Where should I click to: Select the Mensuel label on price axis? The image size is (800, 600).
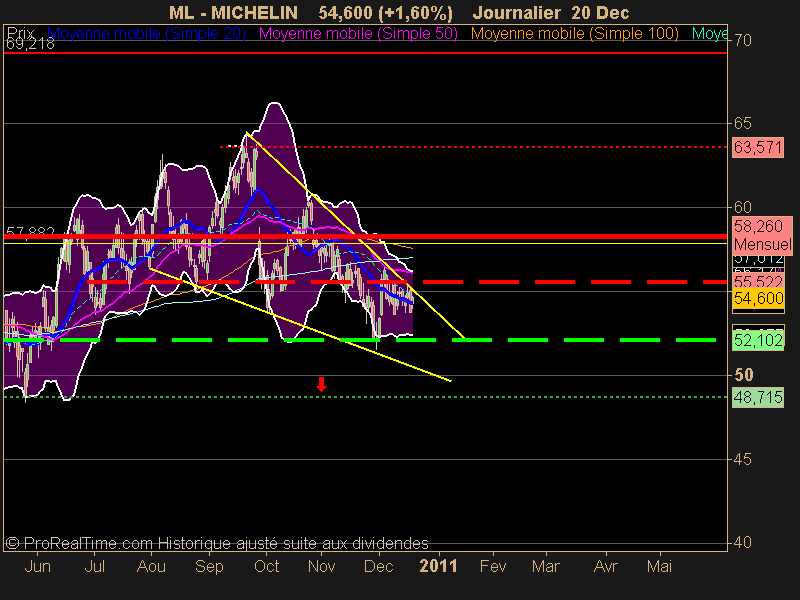pos(762,244)
